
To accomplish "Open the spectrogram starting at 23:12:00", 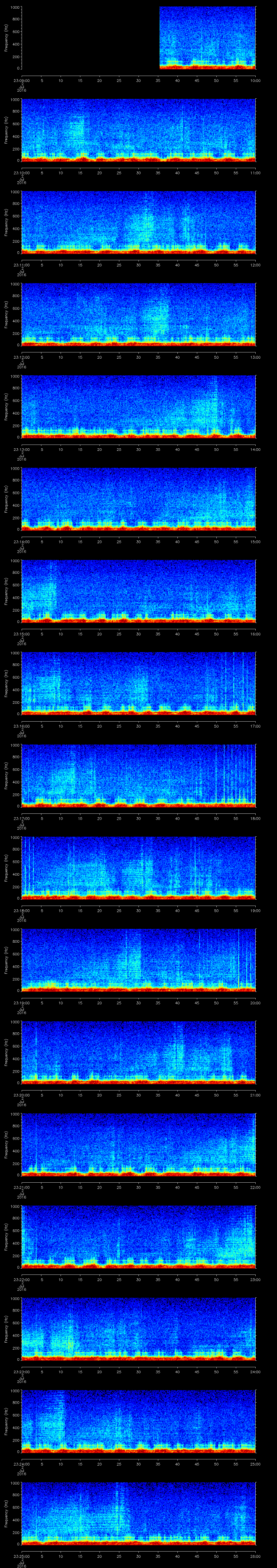I will pyautogui.click(x=139, y=314).
